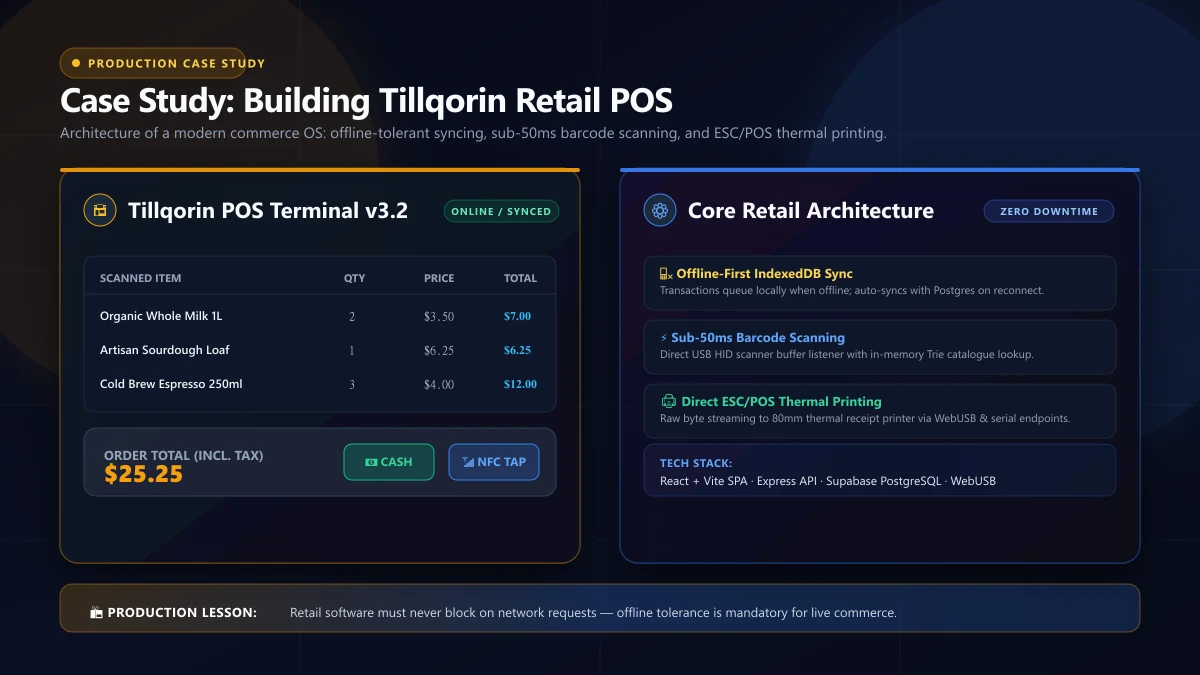Click the POS terminal register icon
This screenshot has height=675, width=1200.
point(100,210)
